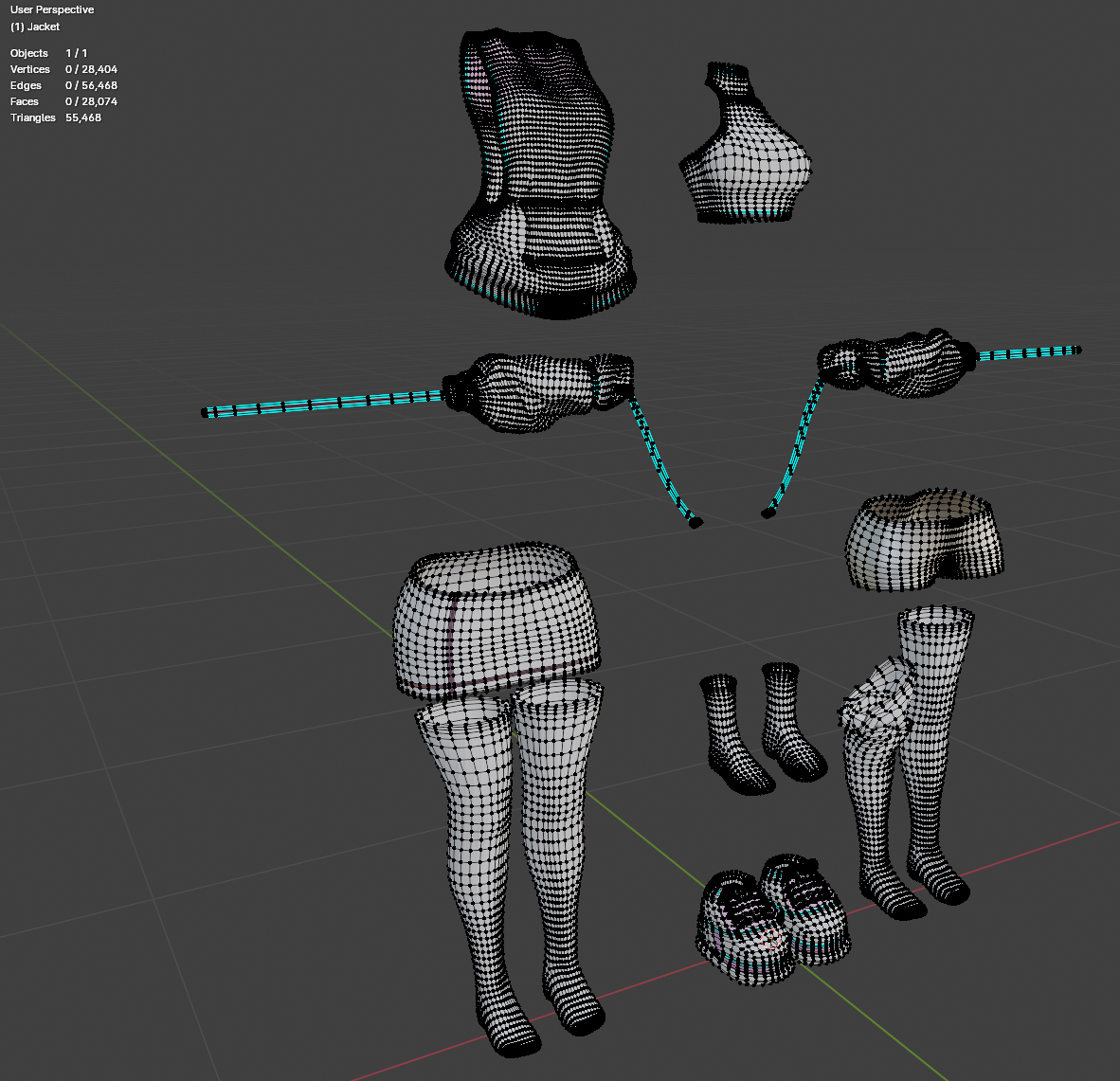Click the "User Perspective" viewport label
1120x1081 pixels.
pyautogui.click(x=52, y=10)
